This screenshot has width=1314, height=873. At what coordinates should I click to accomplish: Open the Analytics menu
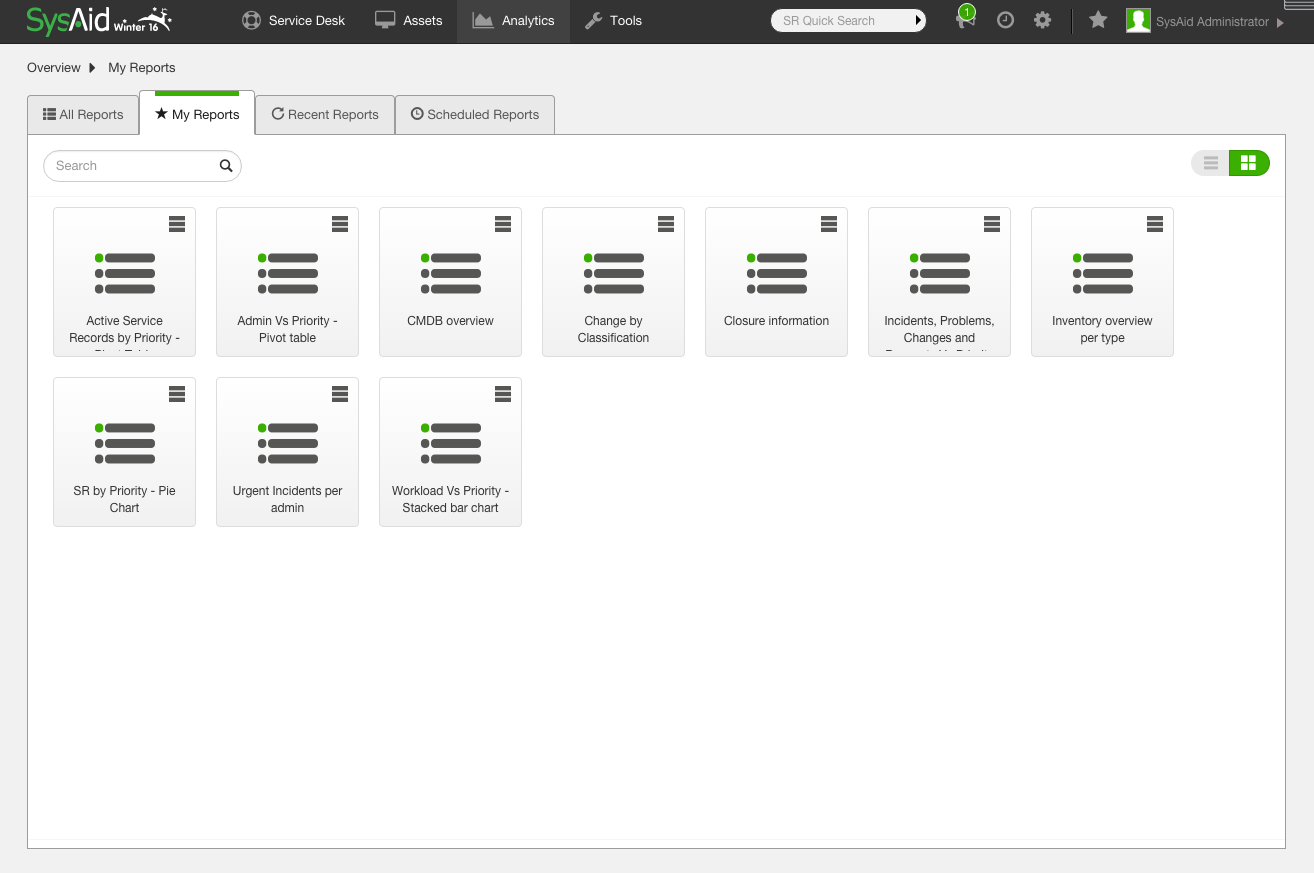pyautogui.click(x=514, y=21)
